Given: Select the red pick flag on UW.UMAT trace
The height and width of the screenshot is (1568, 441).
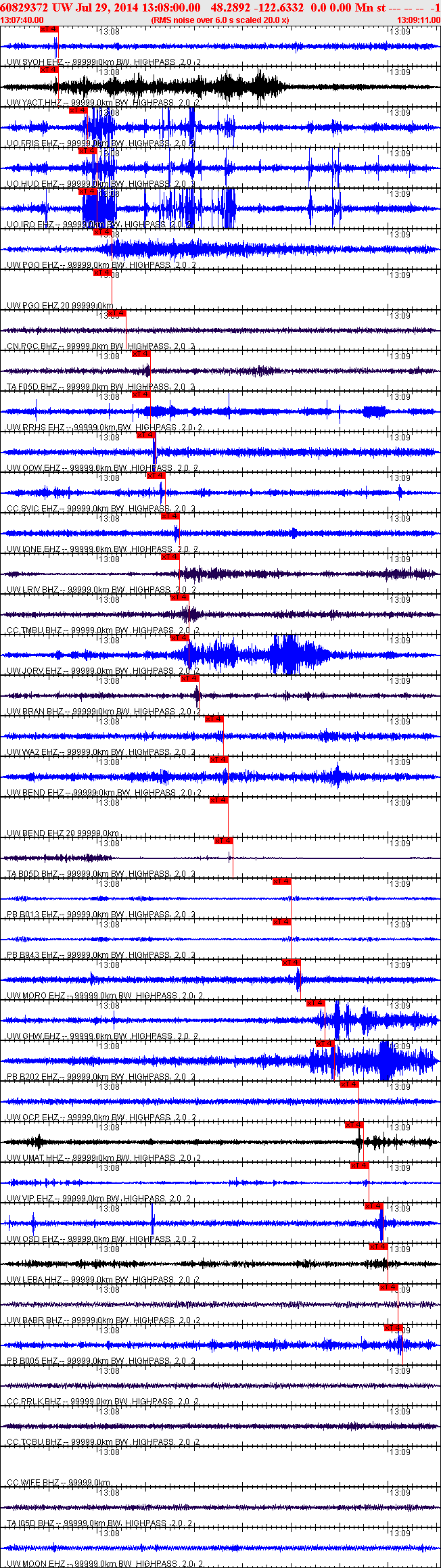Looking at the screenshot, I should (354, 1125).
